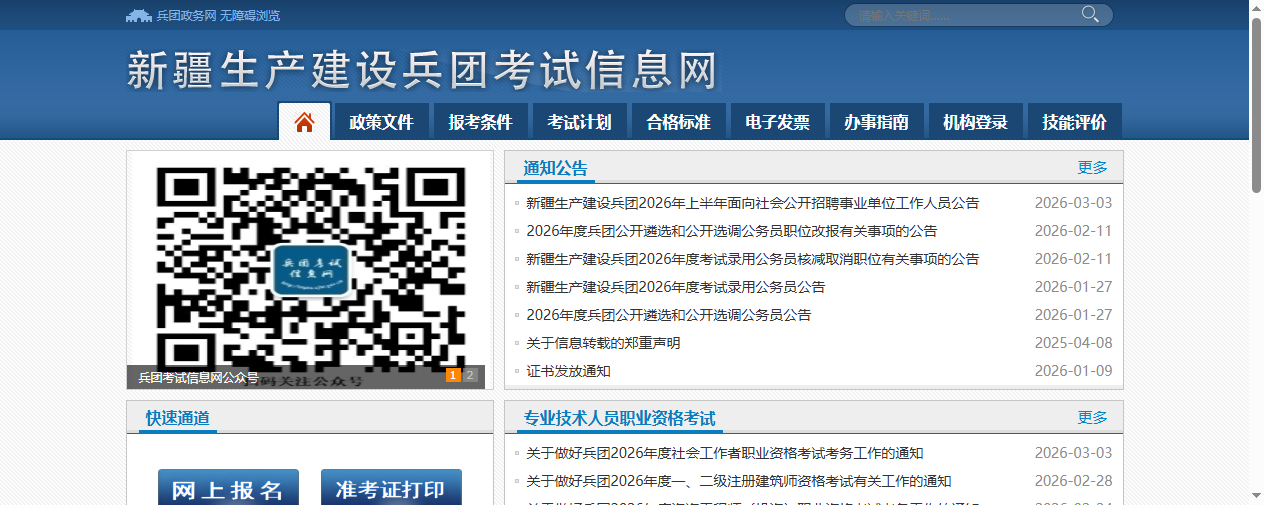
Task: Click the date 2026-02-28
Action: point(1073,481)
